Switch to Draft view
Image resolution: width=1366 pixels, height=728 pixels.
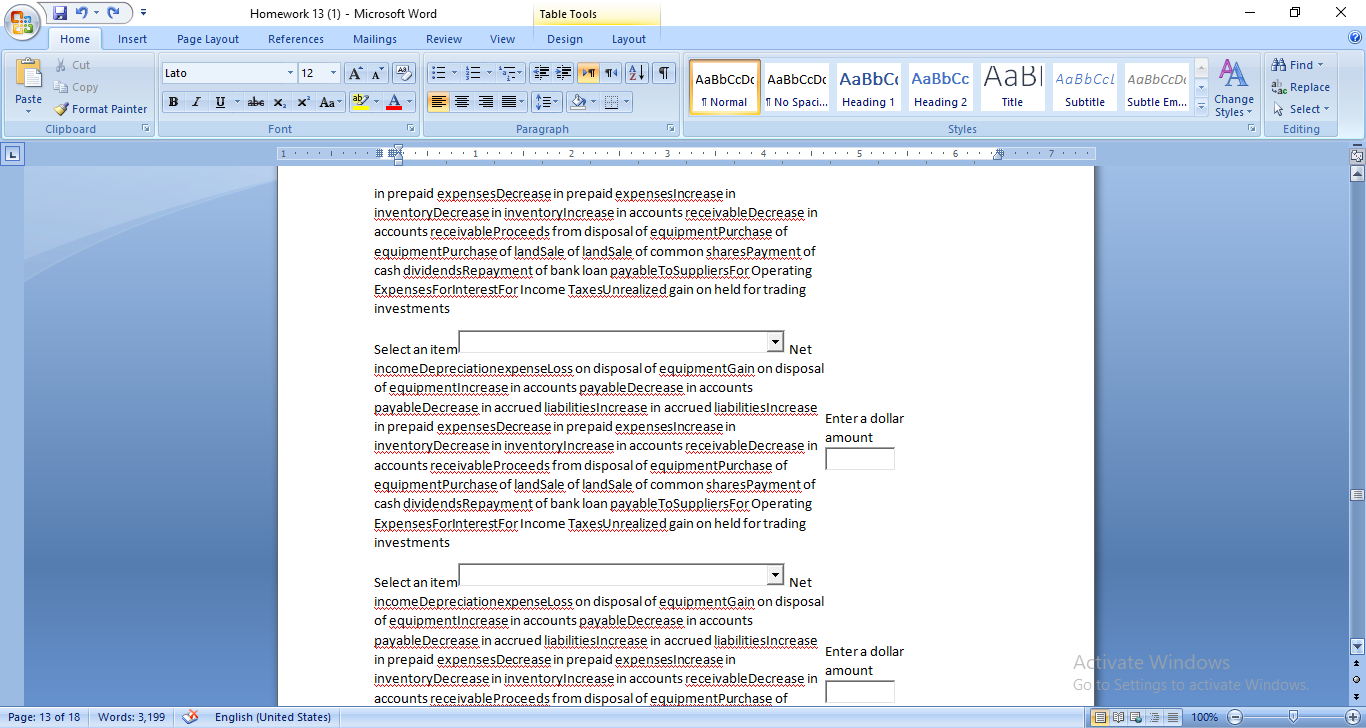[x=1171, y=717]
